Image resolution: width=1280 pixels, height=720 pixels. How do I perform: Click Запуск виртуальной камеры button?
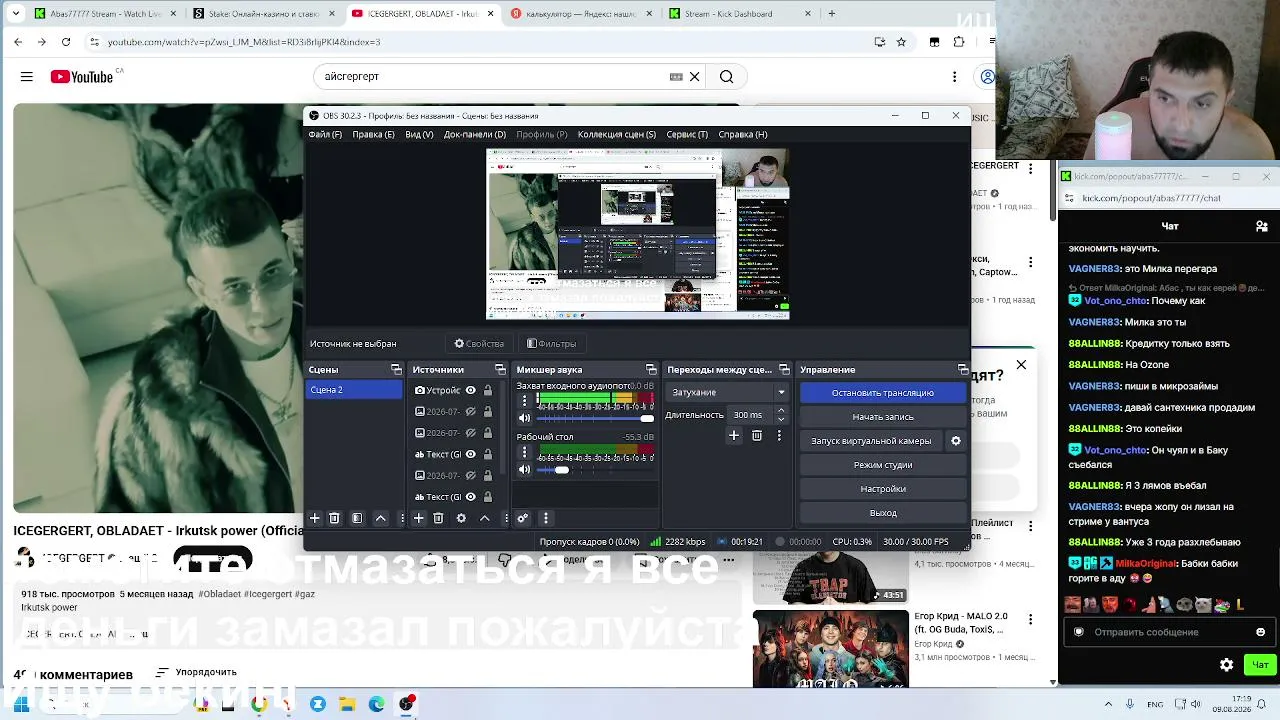coord(871,441)
